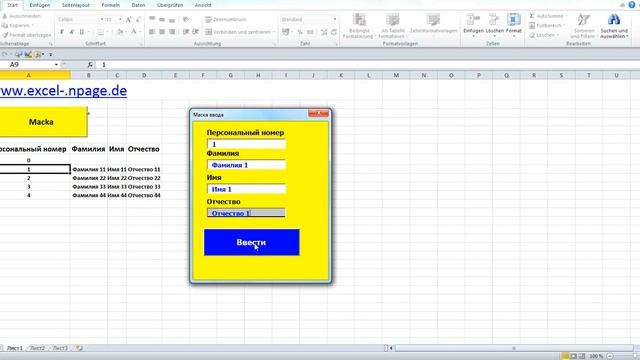
Task: Open the Seitenlayout ribbon tab
Action: click(x=76, y=5)
